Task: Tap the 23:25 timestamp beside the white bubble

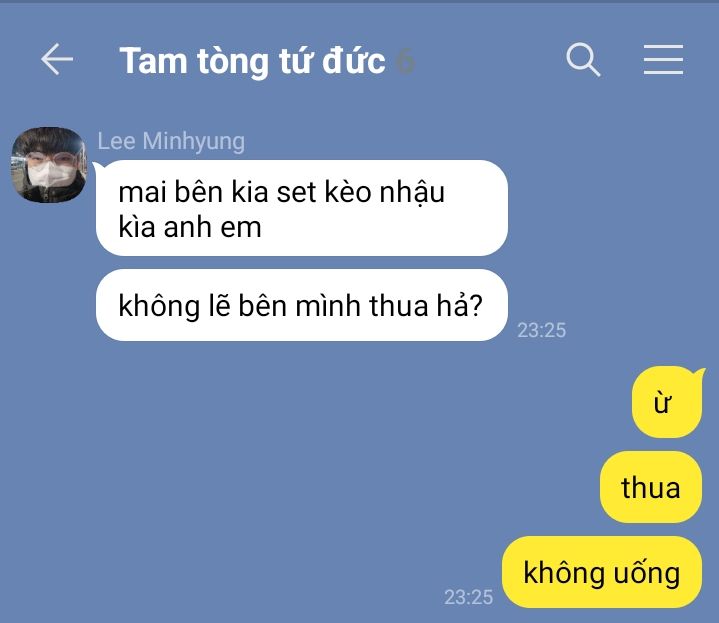Action: click(x=542, y=330)
